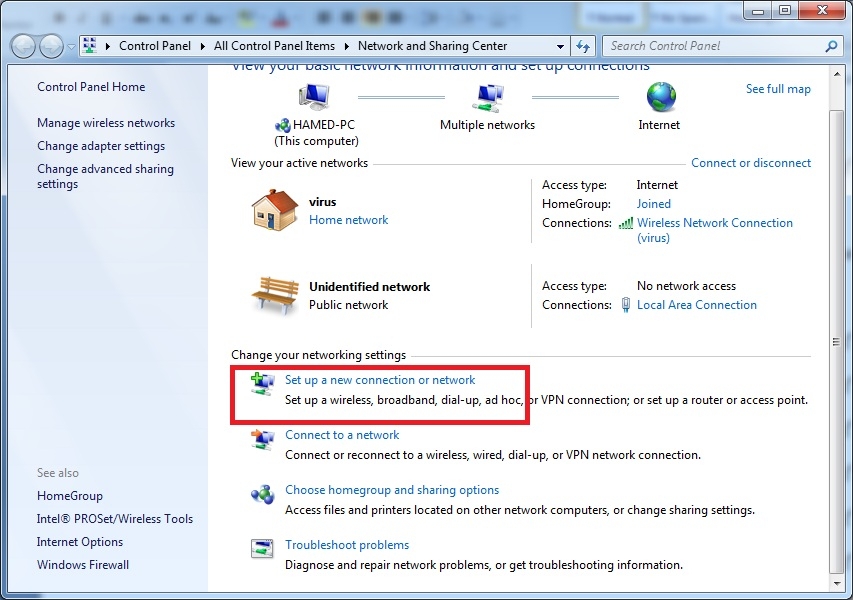Click the magnifier search icon

coord(831,47)
